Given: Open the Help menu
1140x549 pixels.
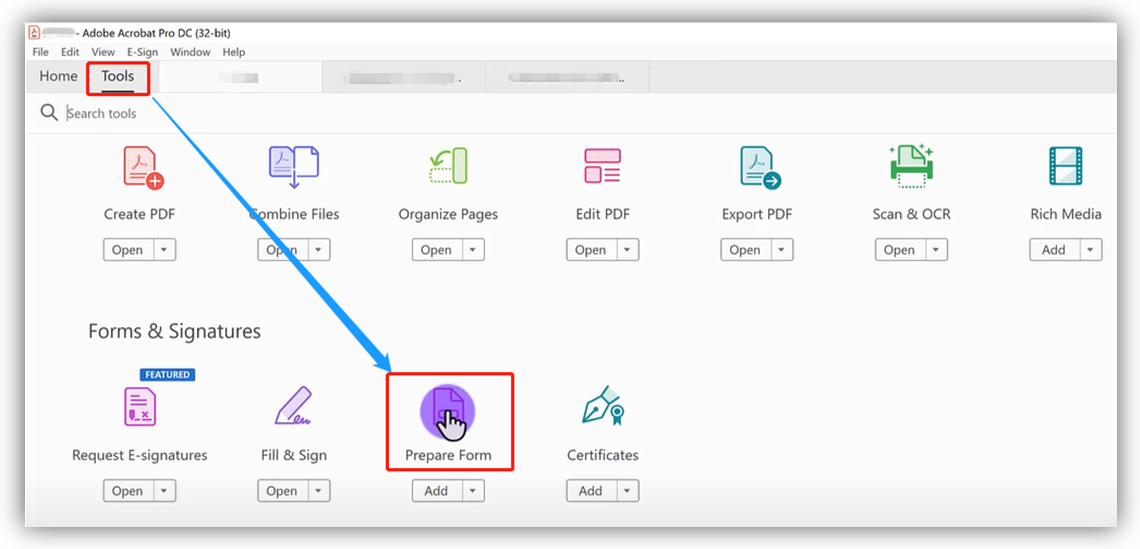Looking at the screenshot, I should click(234, 52).
